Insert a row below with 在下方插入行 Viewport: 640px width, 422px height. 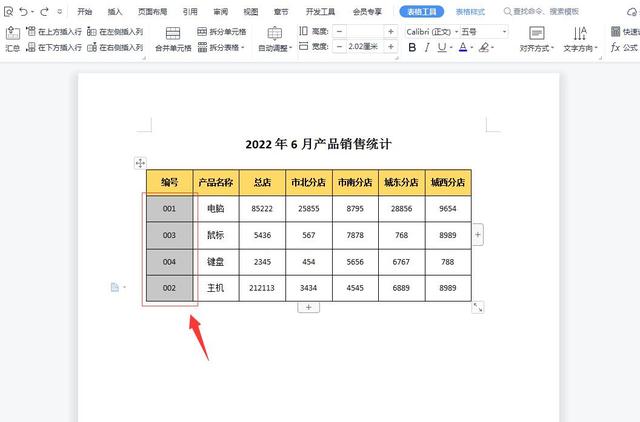coord(53,47)
